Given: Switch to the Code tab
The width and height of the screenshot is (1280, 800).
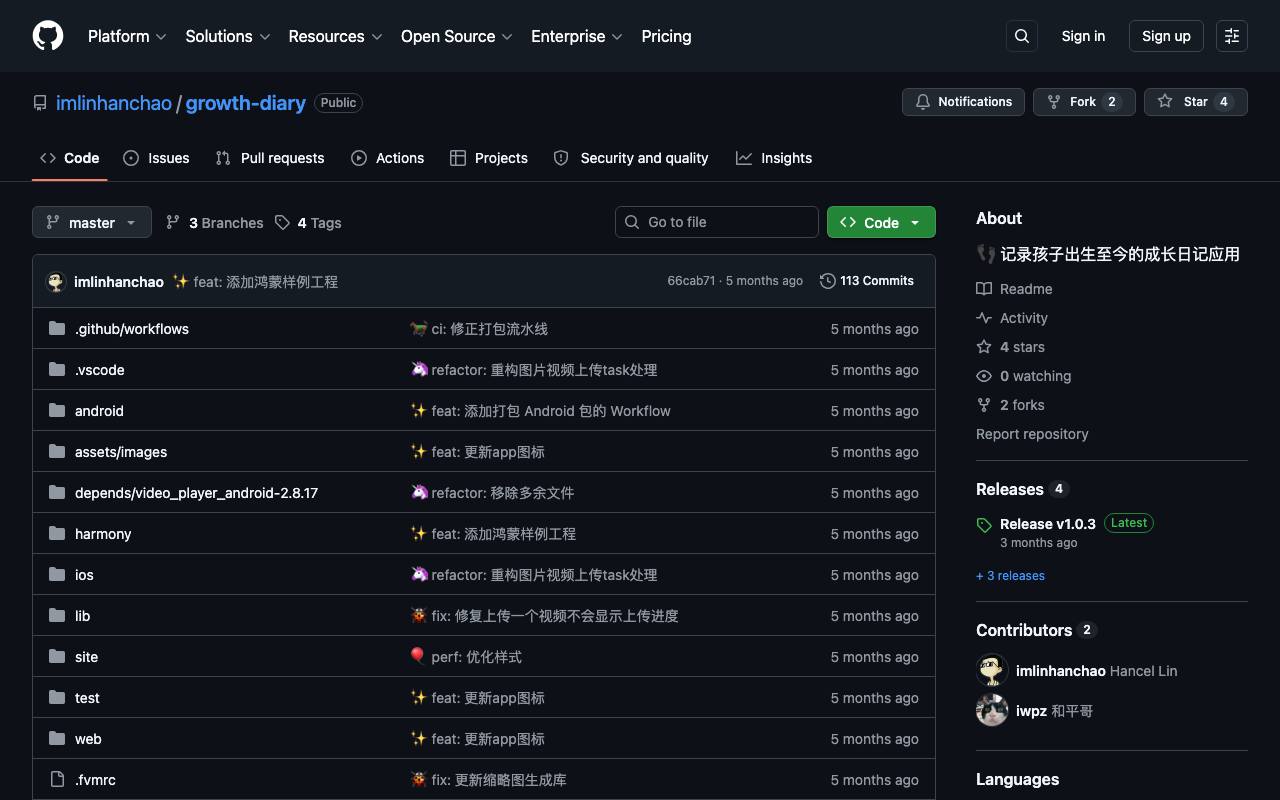Looking at the screenshot, I should pyautogui.click(x=70, y=158).
